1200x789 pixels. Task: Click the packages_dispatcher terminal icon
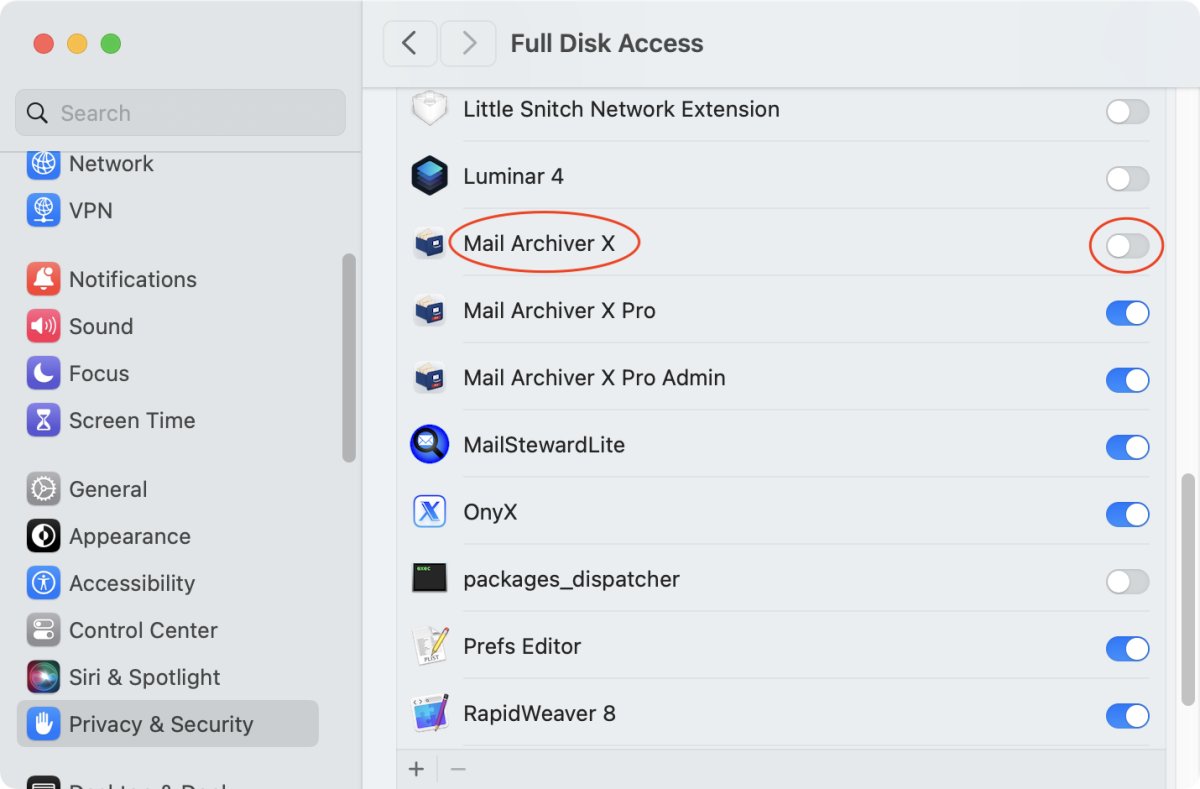429,579
